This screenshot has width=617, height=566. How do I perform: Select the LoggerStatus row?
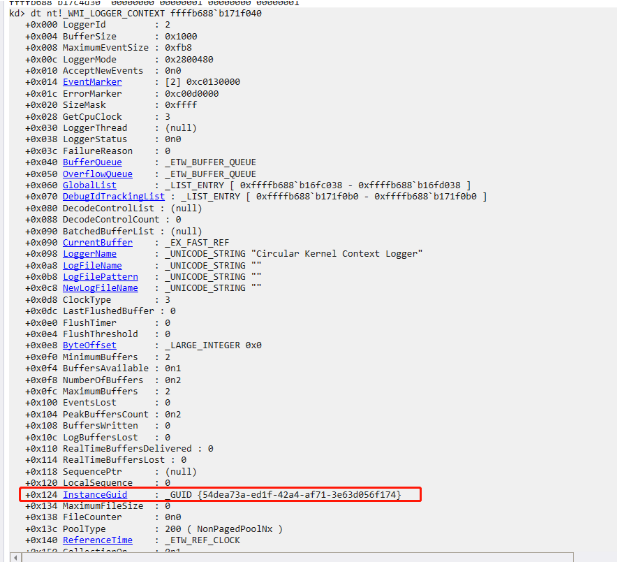tap(103, 139)
